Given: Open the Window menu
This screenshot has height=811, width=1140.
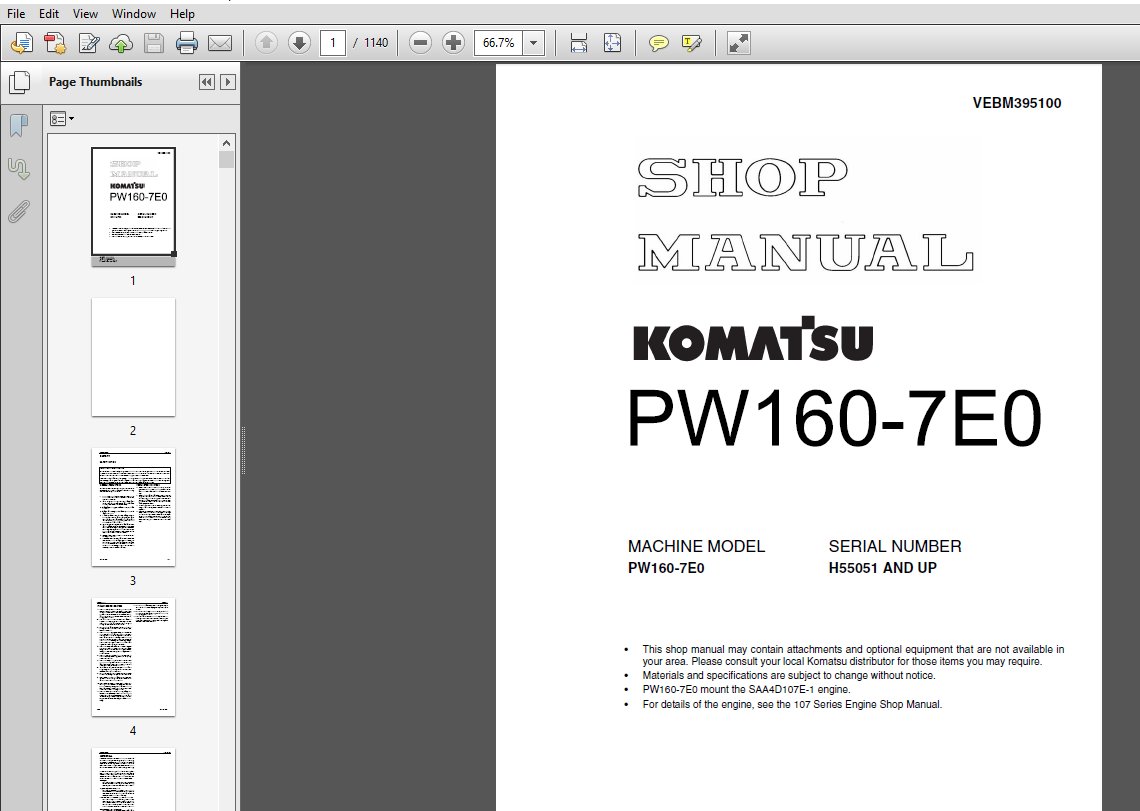Looking at the screenshot, I should pos(134,14).
